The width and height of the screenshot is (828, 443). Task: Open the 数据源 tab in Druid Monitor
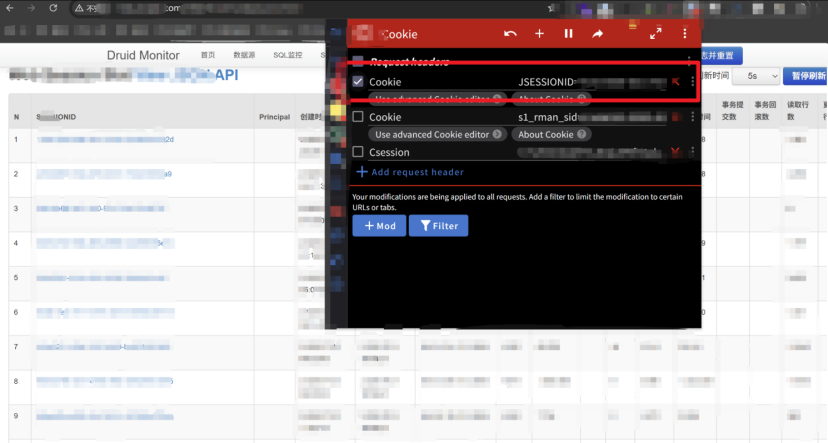tap(244, 55)
